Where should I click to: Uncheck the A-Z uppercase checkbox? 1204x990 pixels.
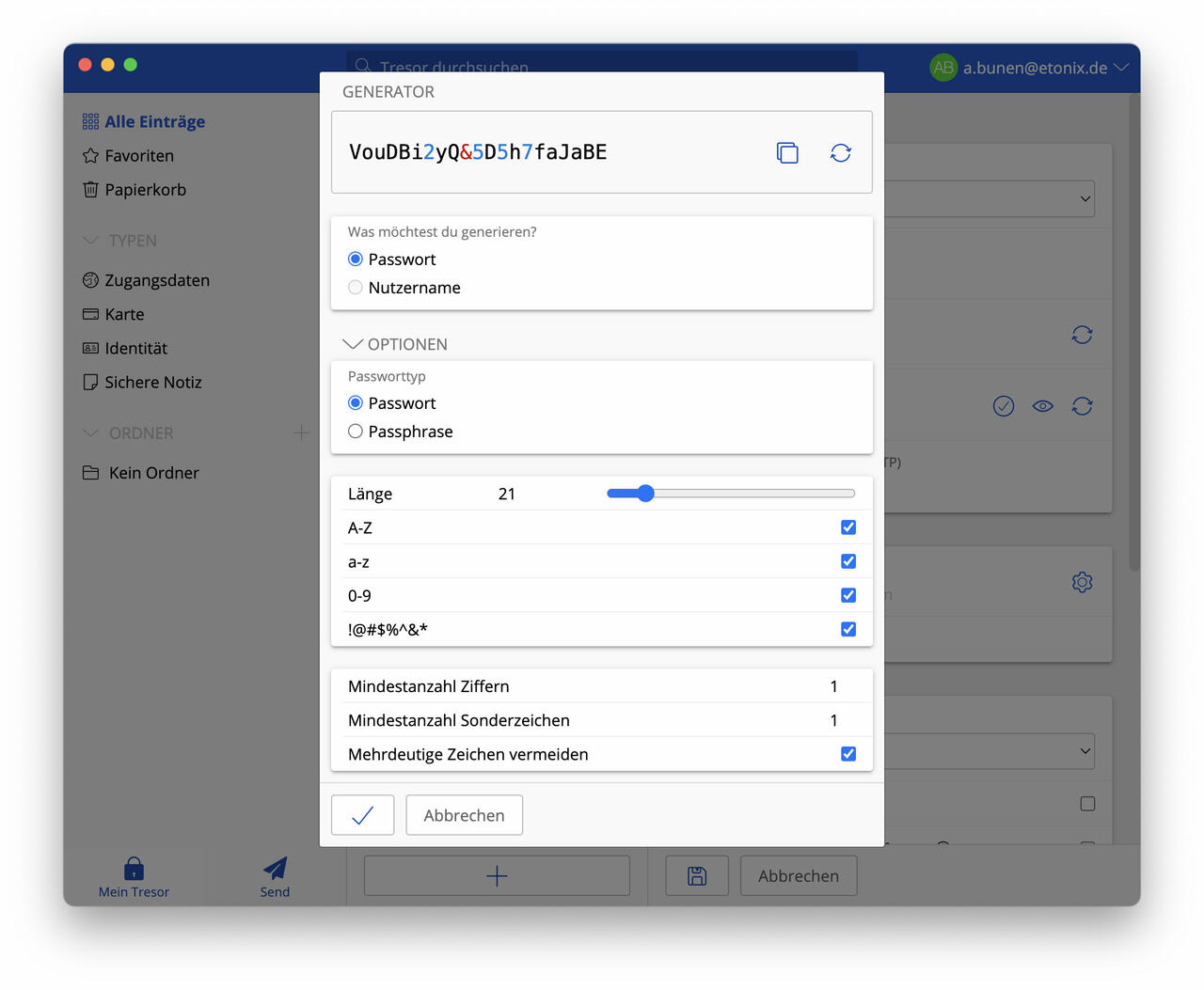click(x=848, y=527)
